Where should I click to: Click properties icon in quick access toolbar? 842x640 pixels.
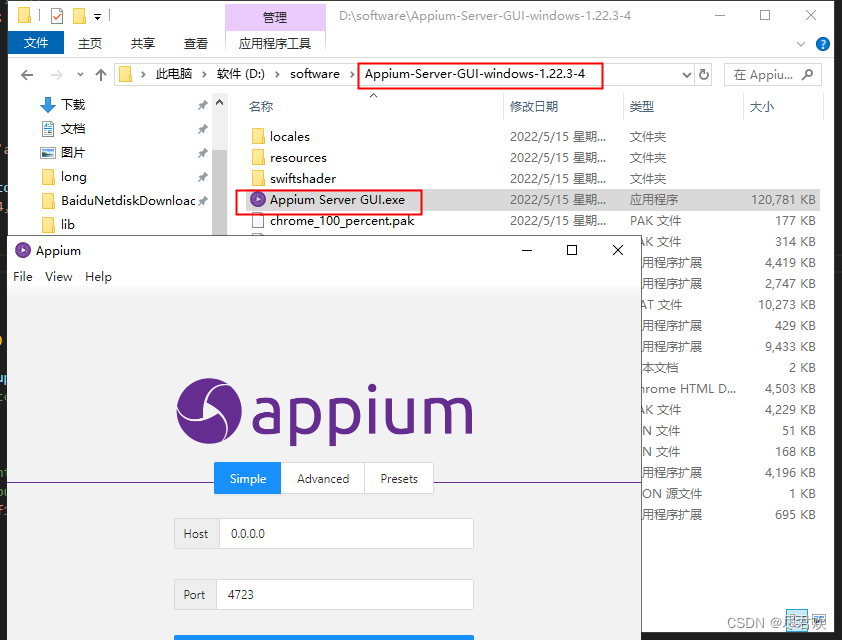click(x=56, y=16)
